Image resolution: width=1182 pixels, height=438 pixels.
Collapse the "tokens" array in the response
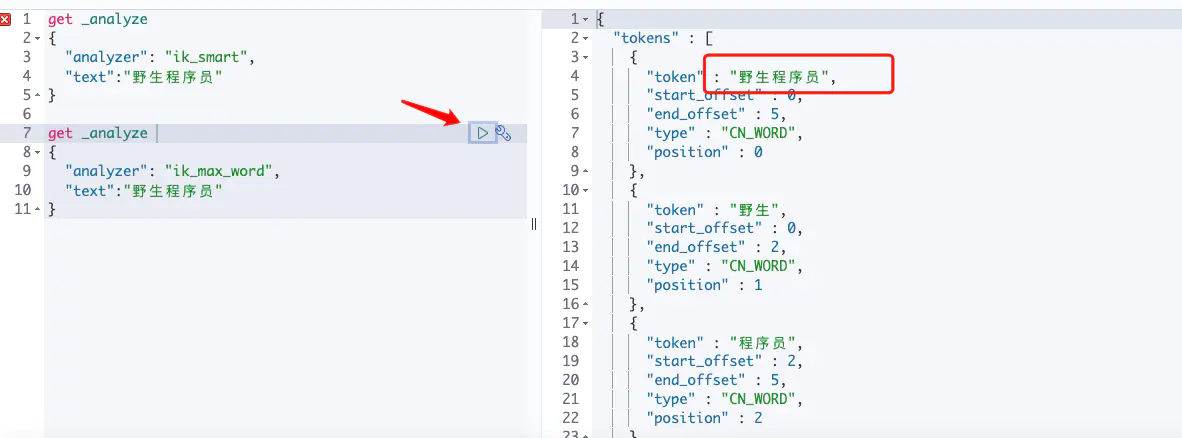[585, 38]
